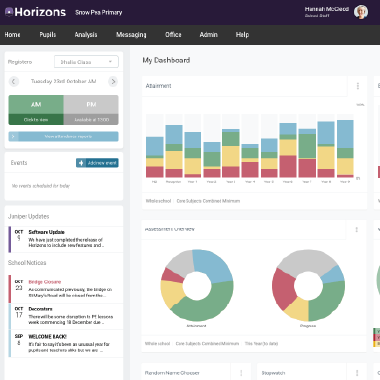Image resolution: width=380 pixels, height=380 pixels.
Task: Open the Analysis menu
Action: (x=86, y=35)
